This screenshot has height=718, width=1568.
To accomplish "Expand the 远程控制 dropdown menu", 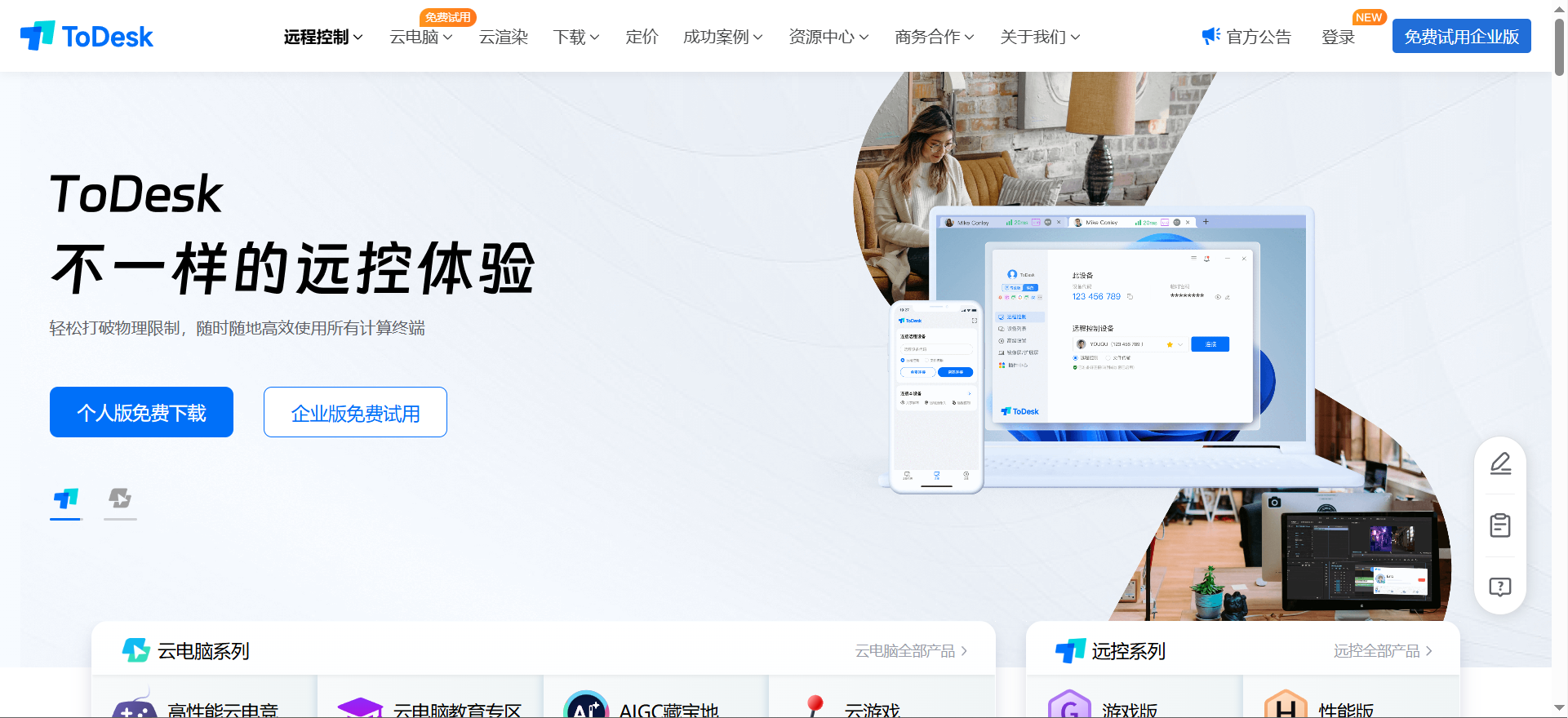I will point(323,37).
